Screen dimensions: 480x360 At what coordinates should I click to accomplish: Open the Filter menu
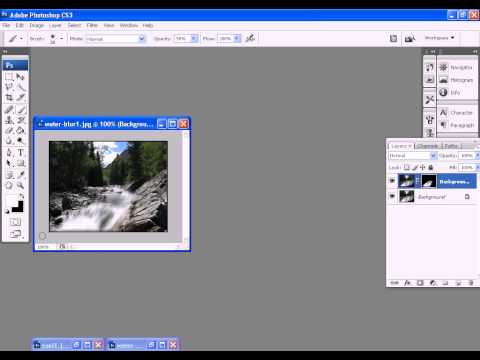[x=92, y=25]
